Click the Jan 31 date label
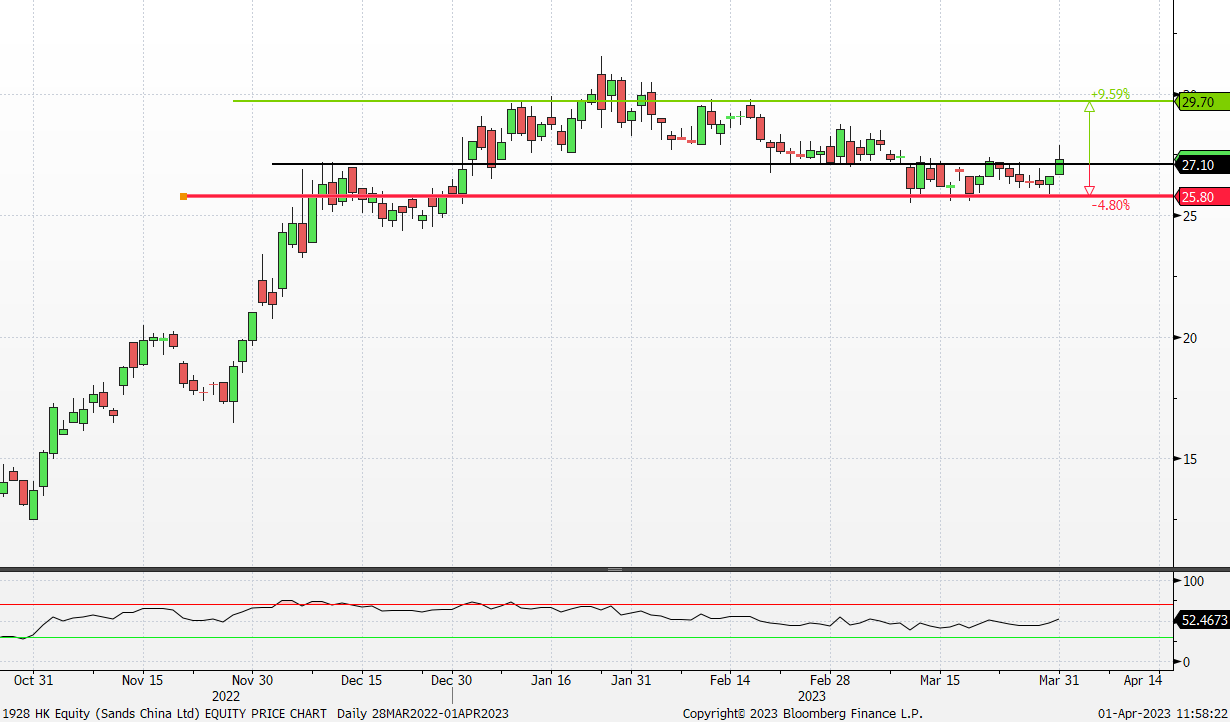Image resolution: width=1230 pixels, height=722 pixels. click(631, 680)
